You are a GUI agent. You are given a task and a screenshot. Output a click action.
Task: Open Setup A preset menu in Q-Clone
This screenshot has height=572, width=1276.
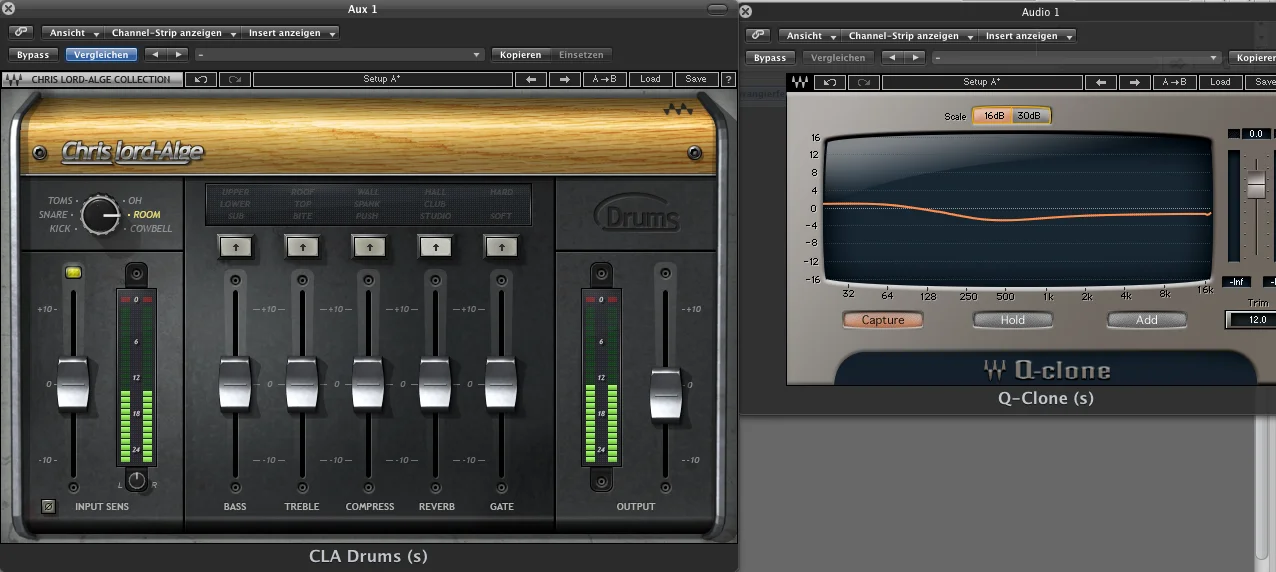(982, 82)
